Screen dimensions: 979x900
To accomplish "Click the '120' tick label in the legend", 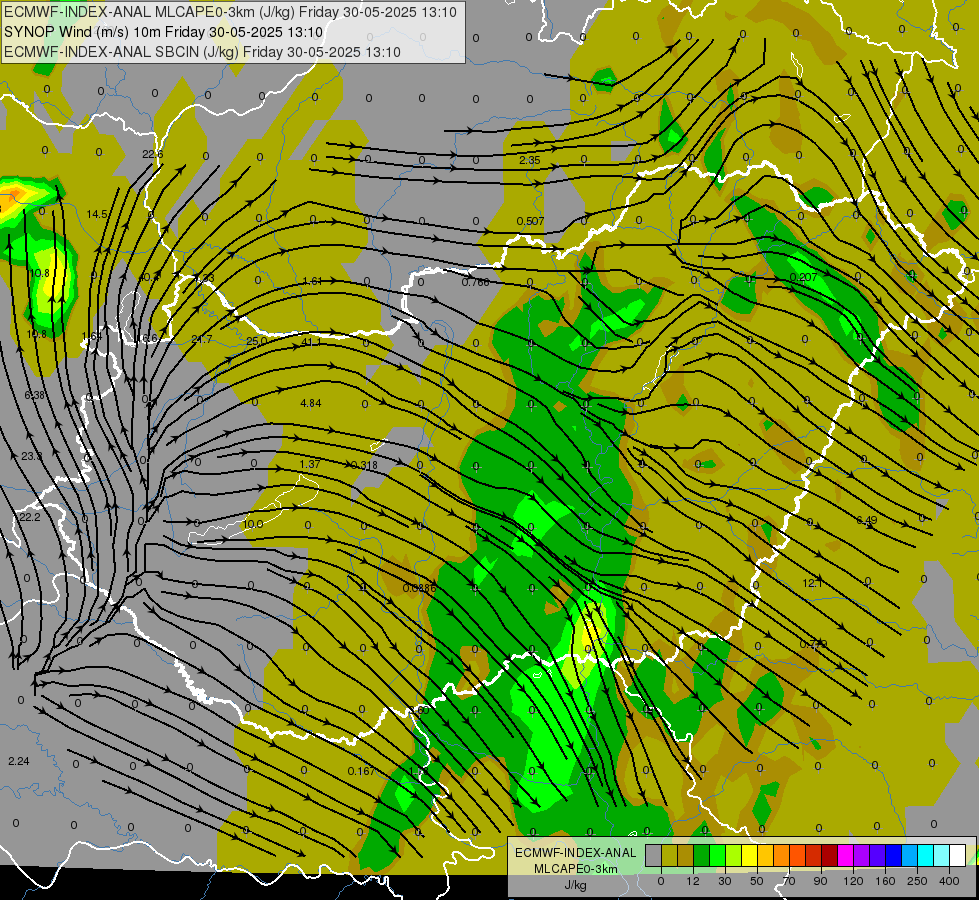I will click(854, 881).
